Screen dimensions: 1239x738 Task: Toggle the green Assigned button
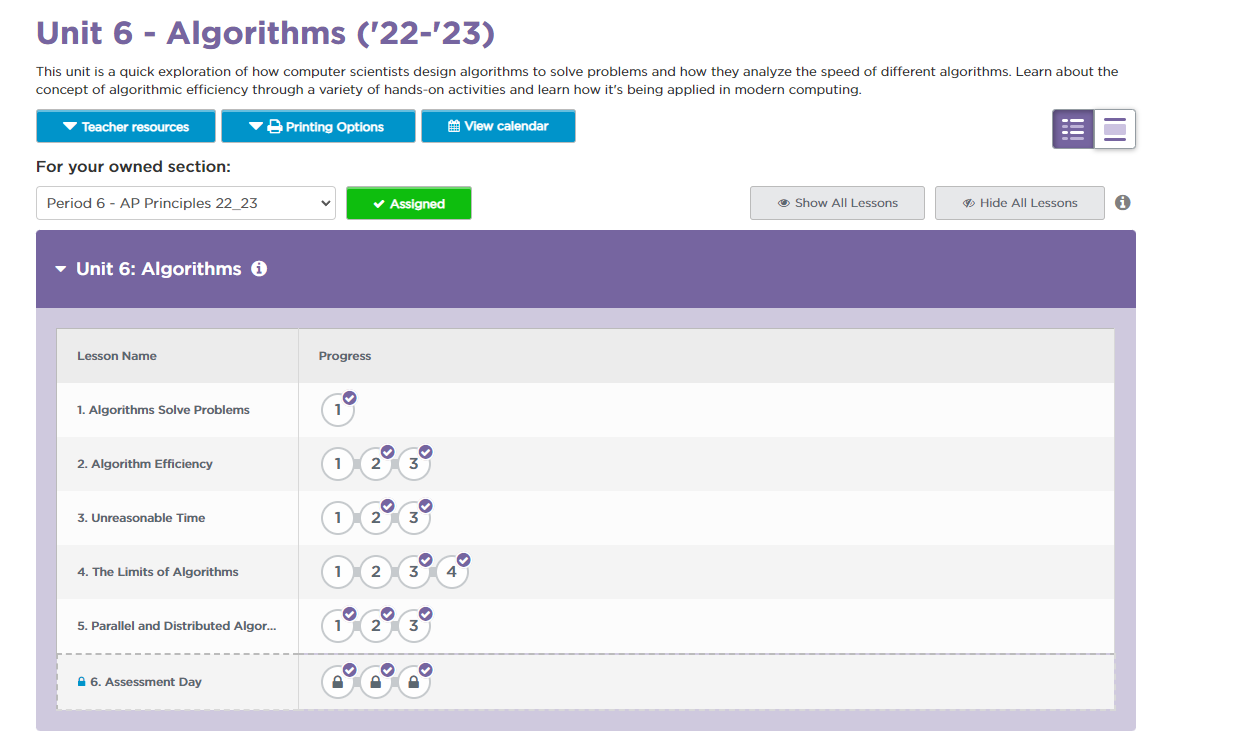tap(408, 203)
